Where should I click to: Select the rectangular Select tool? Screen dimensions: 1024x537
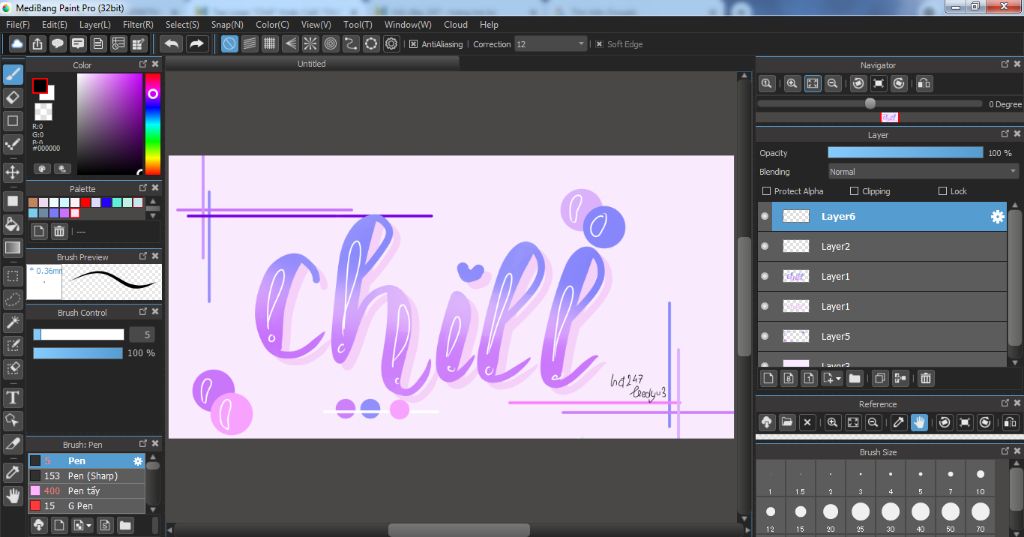click(12, 276)
